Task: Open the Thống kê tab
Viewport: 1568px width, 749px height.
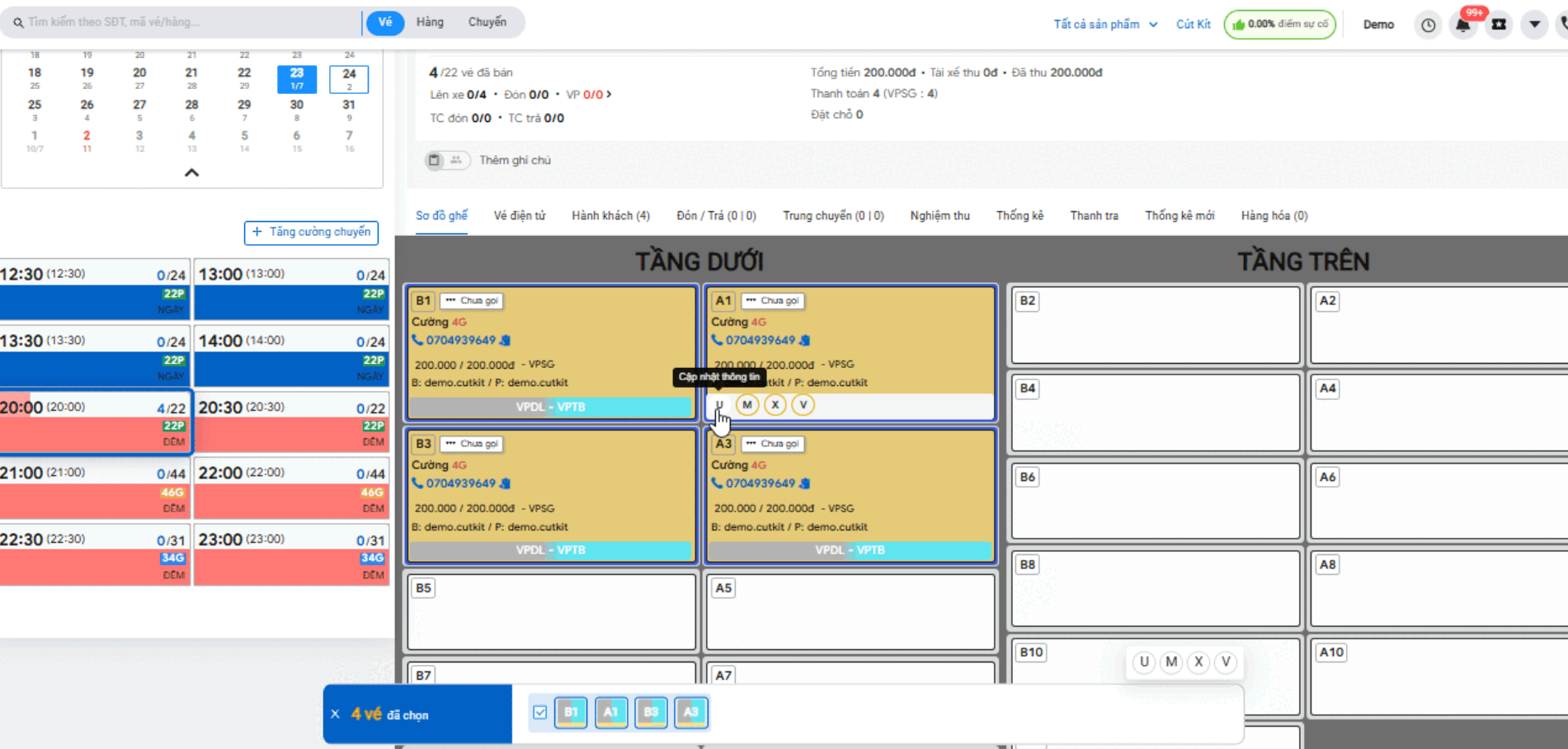Action: click(x=1019, y=216)
